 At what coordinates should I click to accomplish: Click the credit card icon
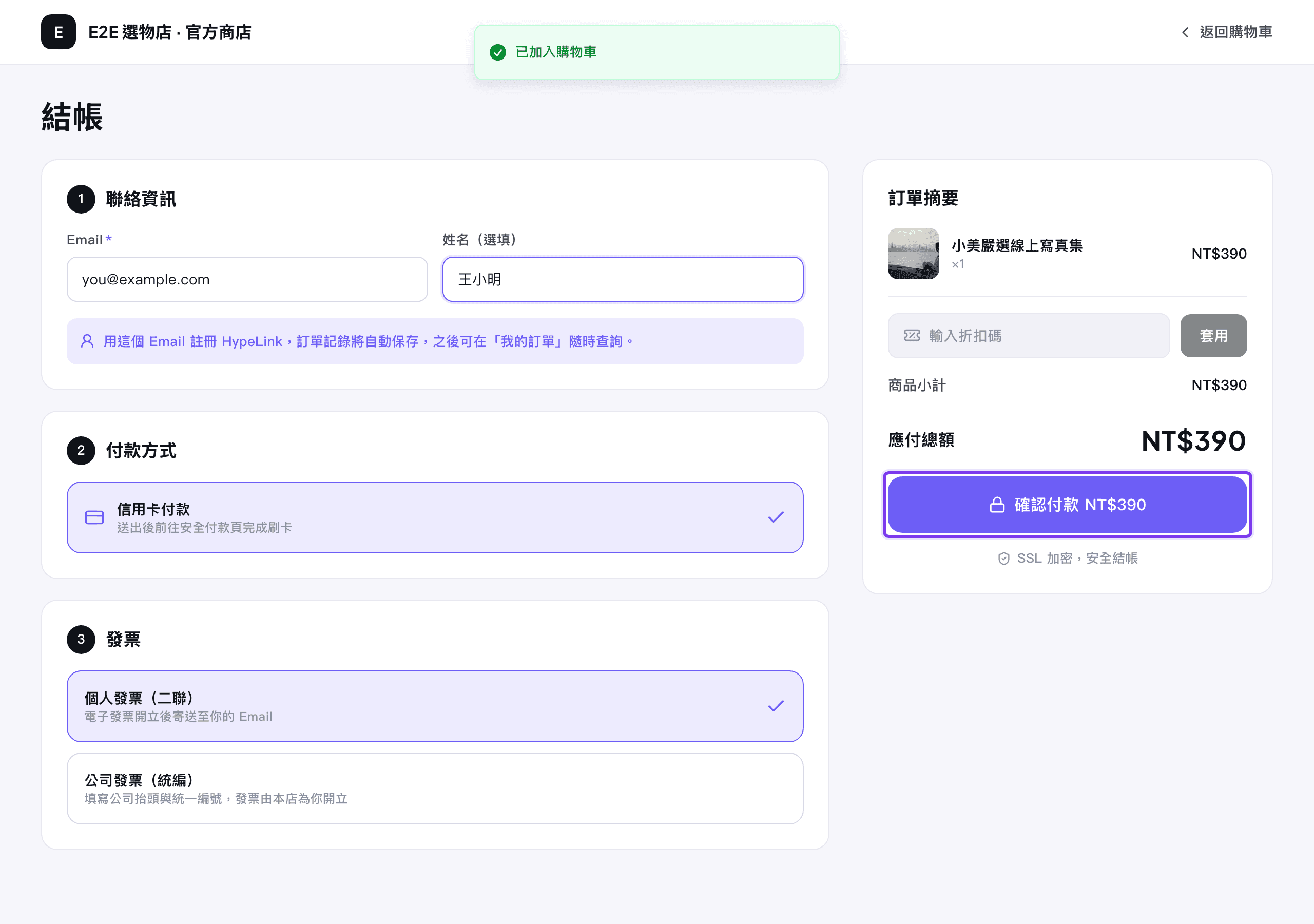(94, 517)
